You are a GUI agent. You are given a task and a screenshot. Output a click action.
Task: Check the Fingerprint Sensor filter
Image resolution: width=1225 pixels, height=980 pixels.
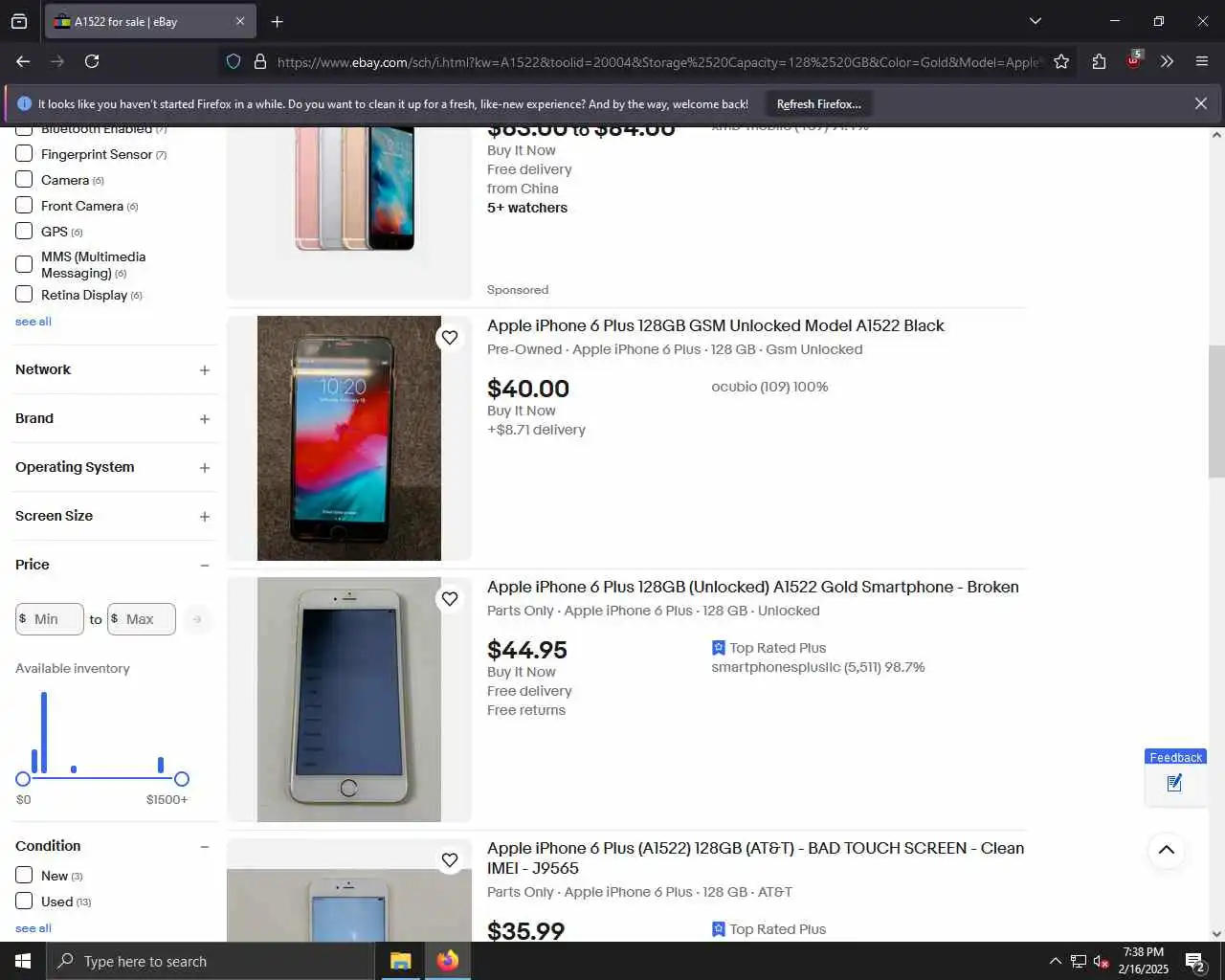pyautogui.click(x=24, y=153)
